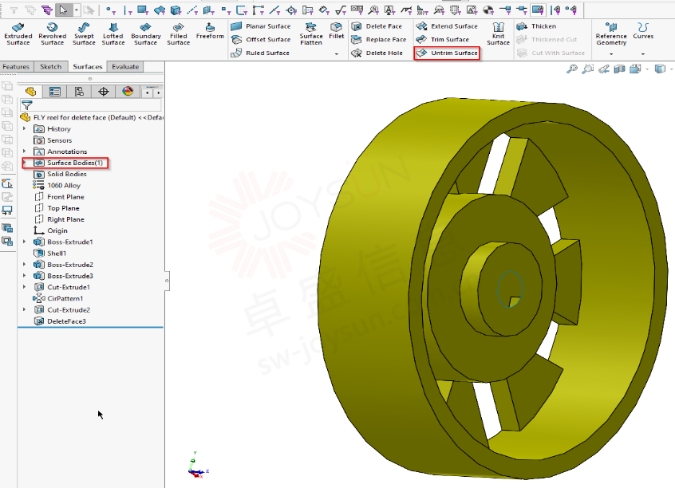The image size is (675, 488).
Task: Select the Filled Surface tool
Action: (178, 34)
